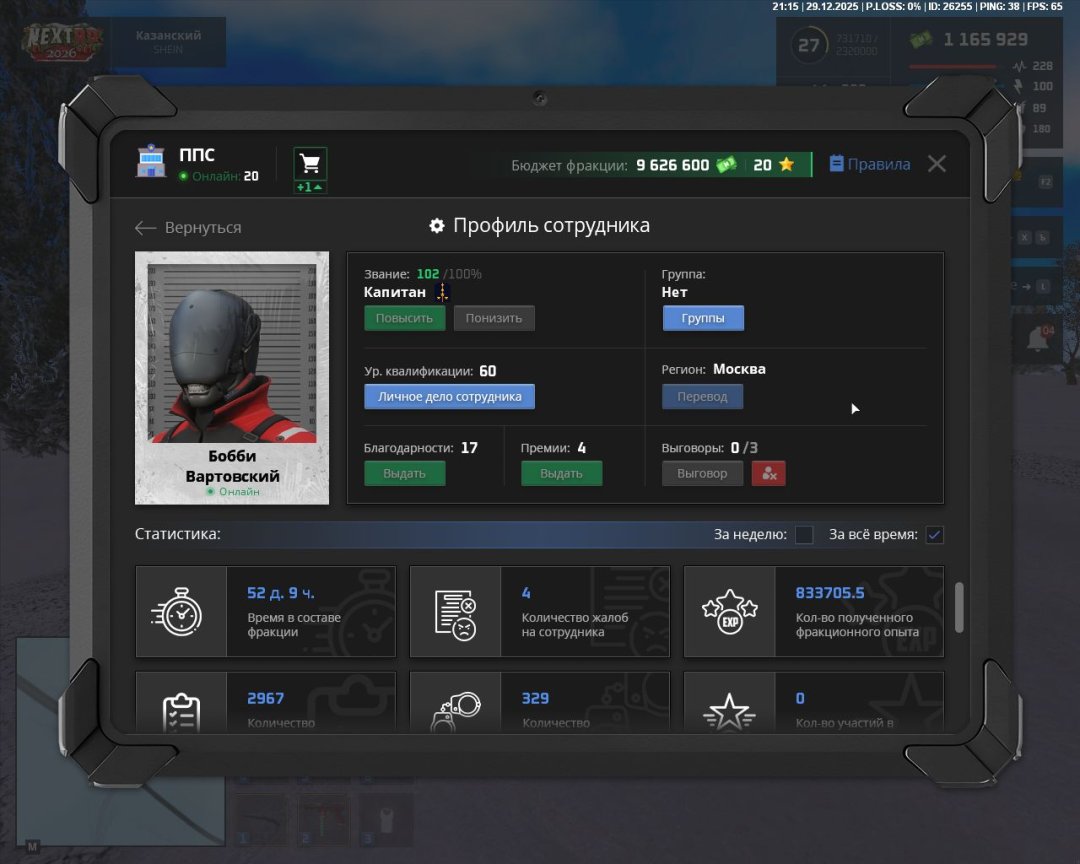The image size is (1080, 864).
Task: Click the stopwatch time in faction icon
Action: tap(181, 612)
